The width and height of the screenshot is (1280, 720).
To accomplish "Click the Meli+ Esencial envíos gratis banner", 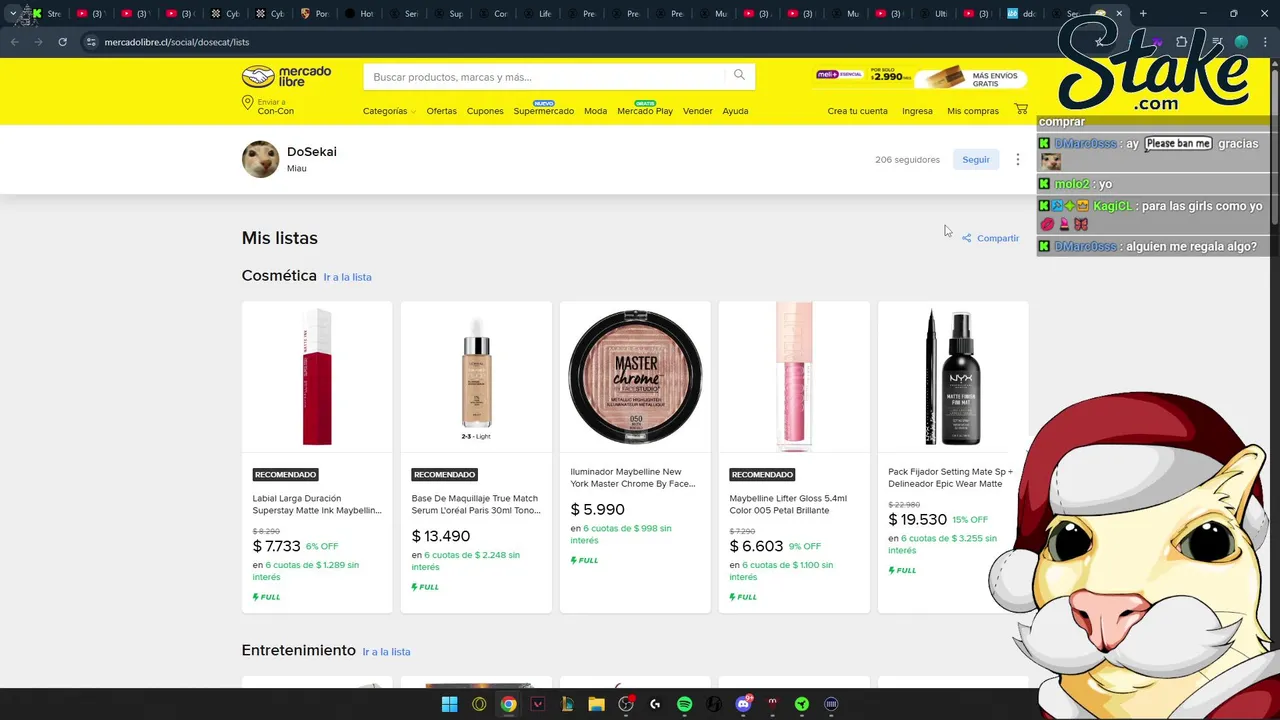I will 921,76.
